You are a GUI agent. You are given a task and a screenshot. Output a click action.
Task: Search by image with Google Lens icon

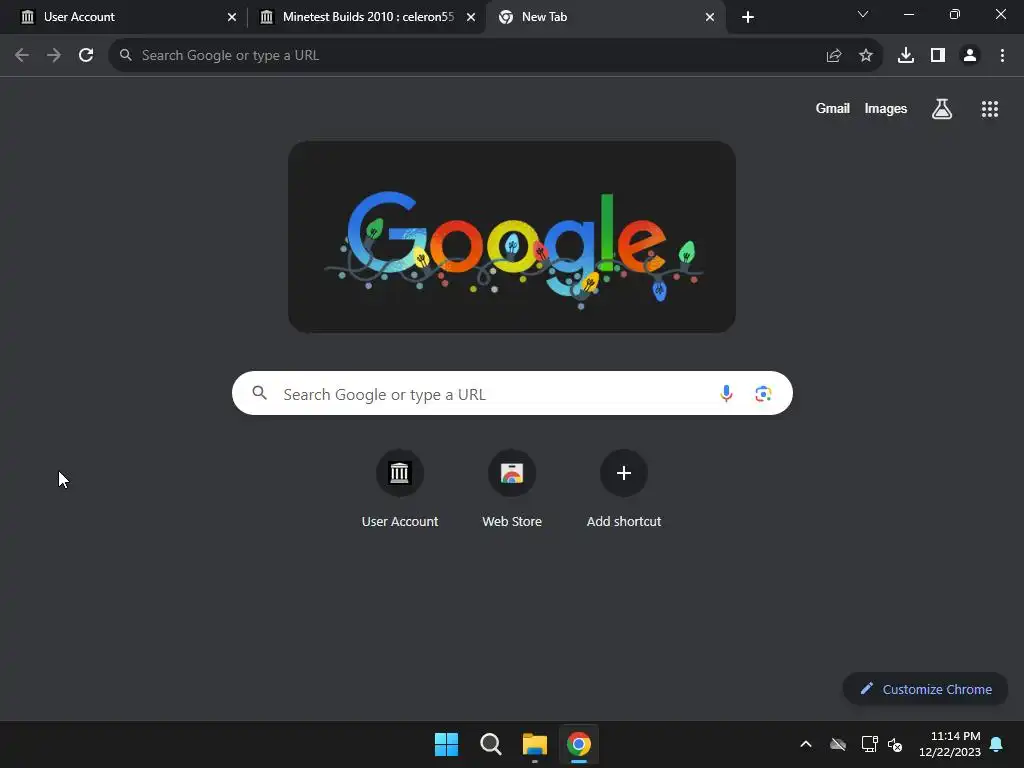pos(763,394)
